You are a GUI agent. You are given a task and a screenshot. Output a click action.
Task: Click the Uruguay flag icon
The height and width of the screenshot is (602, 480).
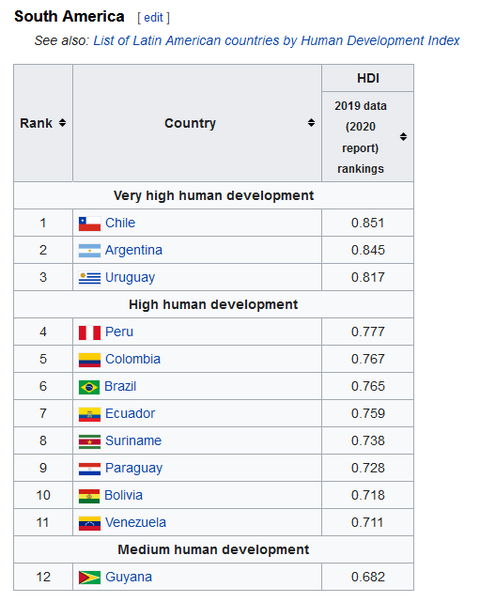click(x=89, y=278)
